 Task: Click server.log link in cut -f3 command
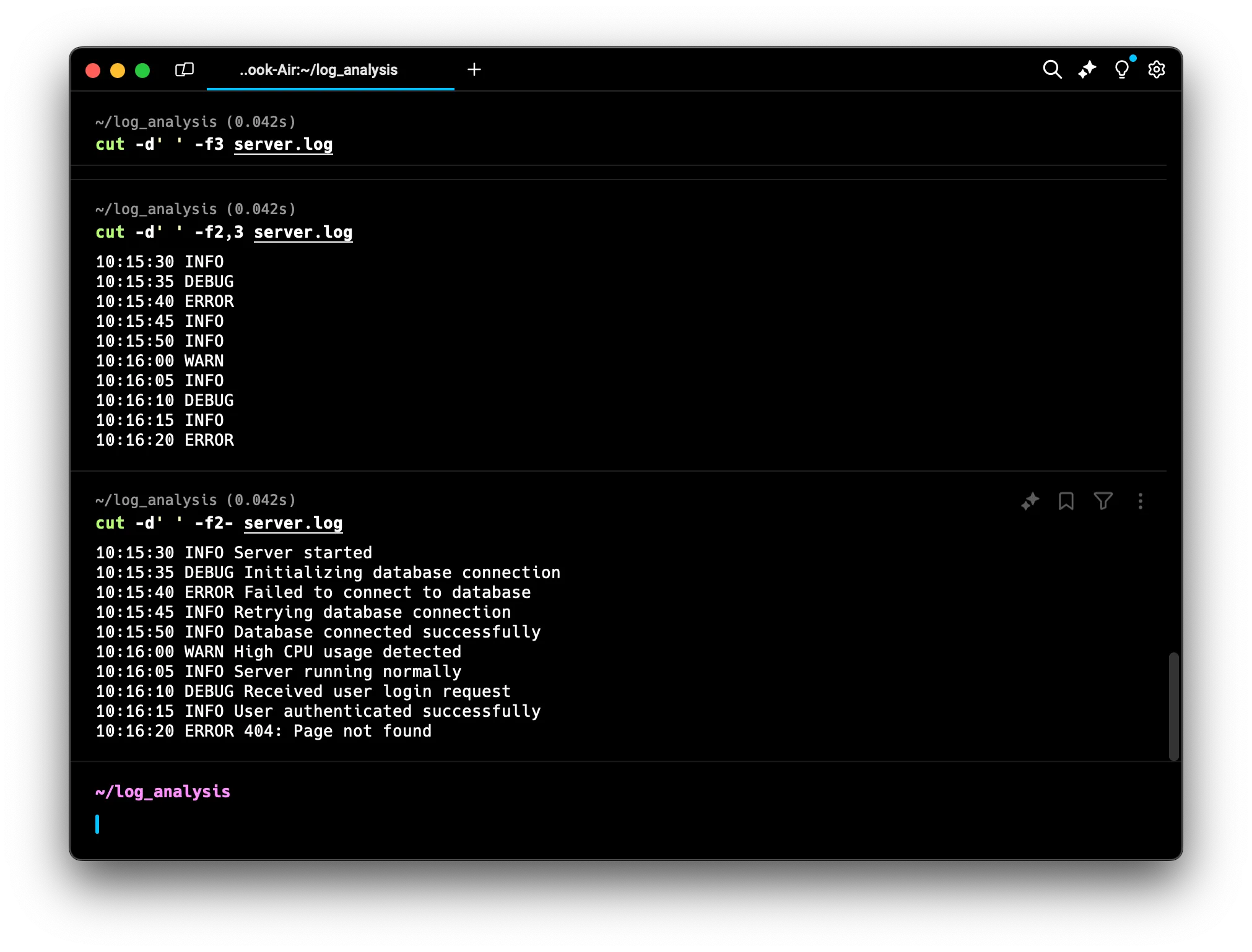(283, 144)
